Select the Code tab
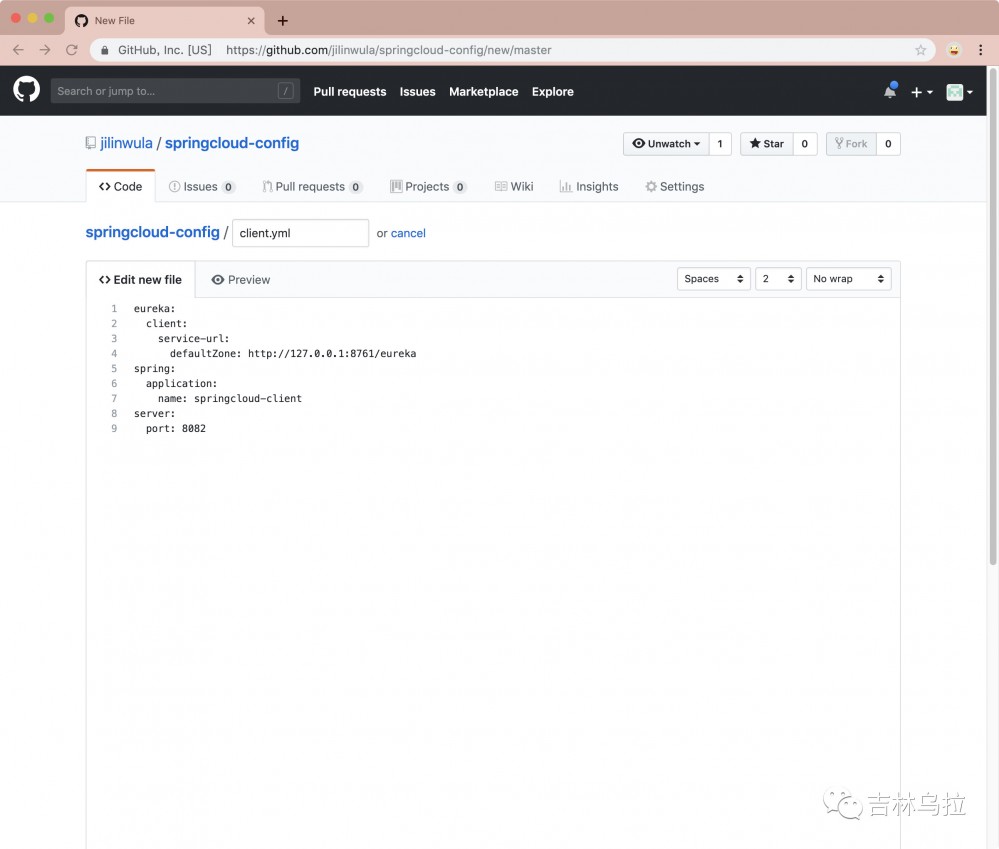The width and height of the screenshot is (999, 849). 120,187
